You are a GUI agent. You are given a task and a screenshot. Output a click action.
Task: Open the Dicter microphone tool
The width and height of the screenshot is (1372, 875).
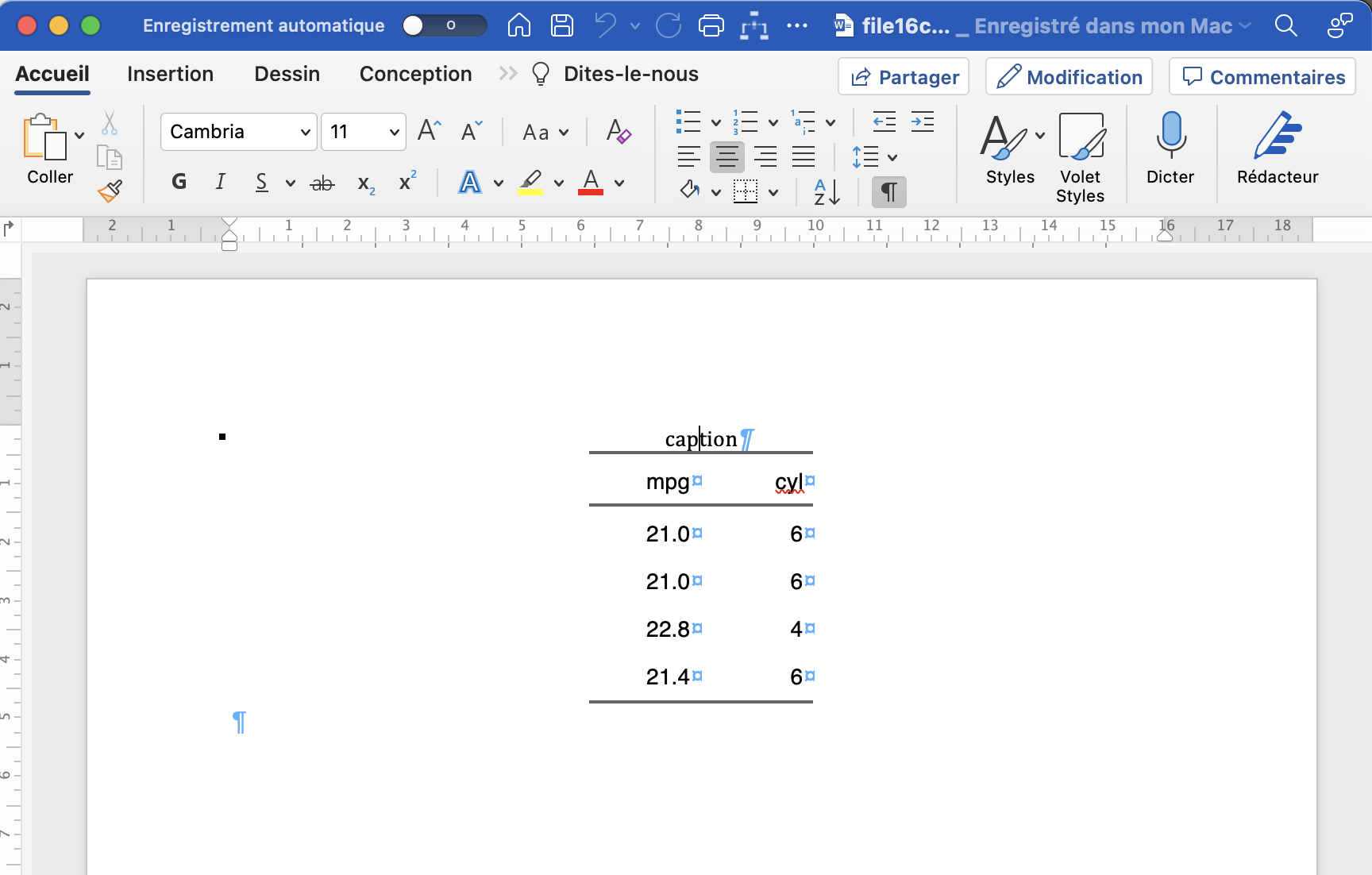click(1170, 147)
